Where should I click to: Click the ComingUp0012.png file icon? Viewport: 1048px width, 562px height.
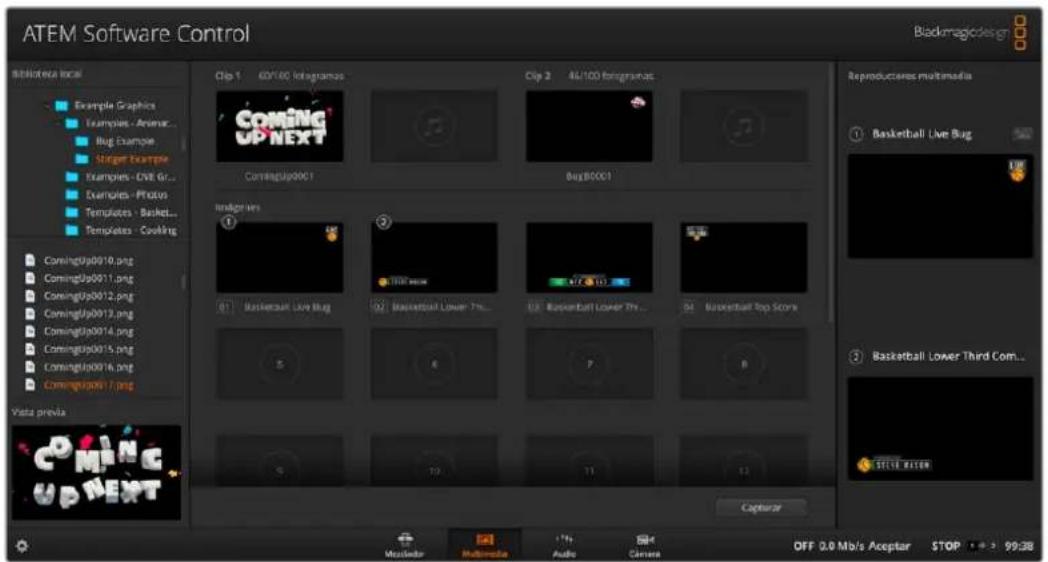pos(30,295)
